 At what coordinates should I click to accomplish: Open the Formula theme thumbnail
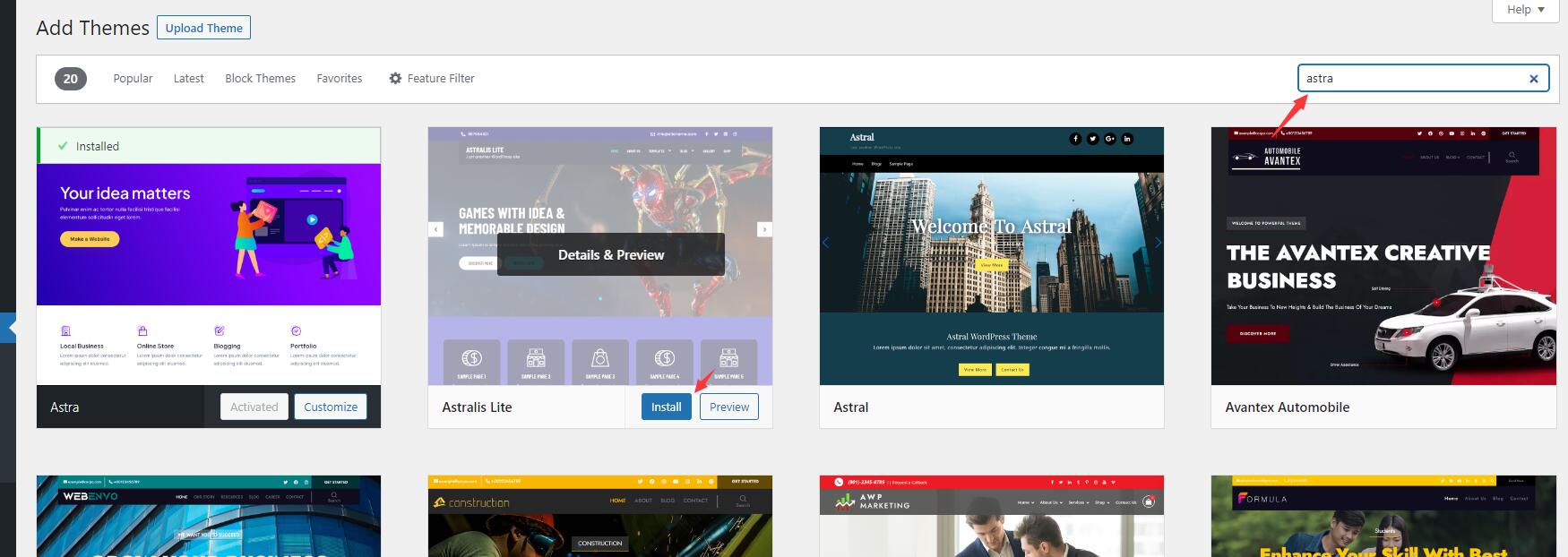(1383, 516)
